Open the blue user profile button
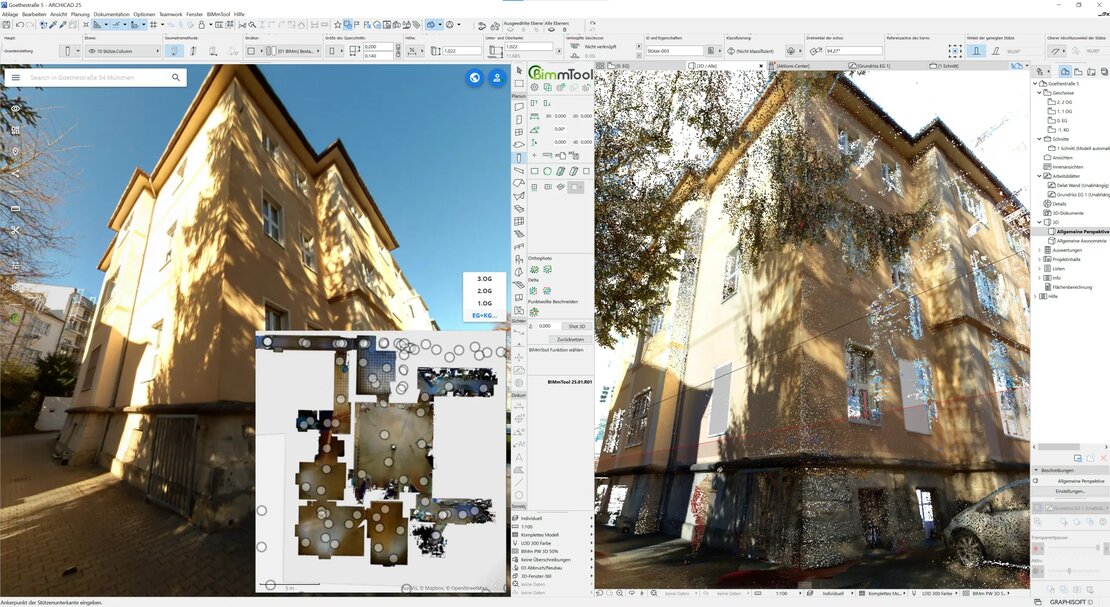 click(x=496, y=78)
